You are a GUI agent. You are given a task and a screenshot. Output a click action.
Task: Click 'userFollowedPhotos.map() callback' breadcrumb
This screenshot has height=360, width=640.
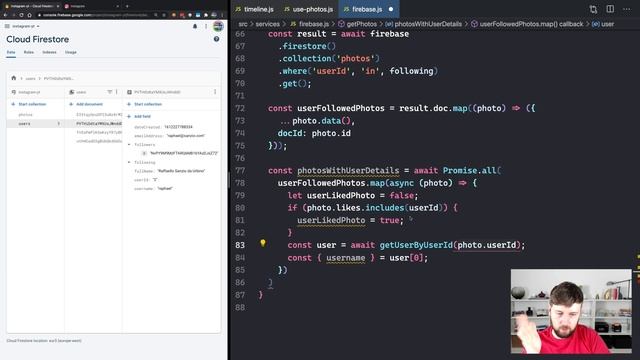(x=531, y=24)
